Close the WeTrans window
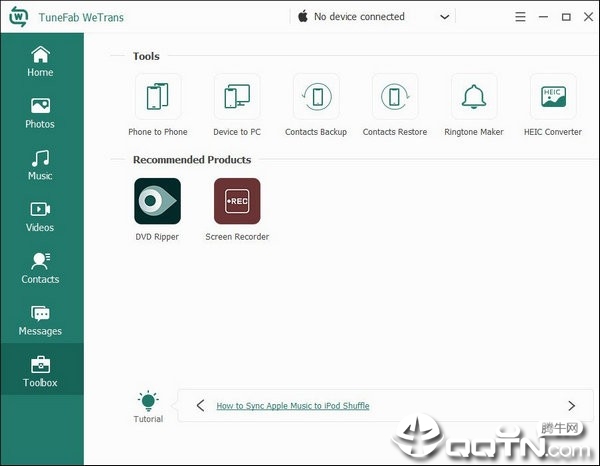This screenshot has height=466, width=600. click(x=588, y=17)
